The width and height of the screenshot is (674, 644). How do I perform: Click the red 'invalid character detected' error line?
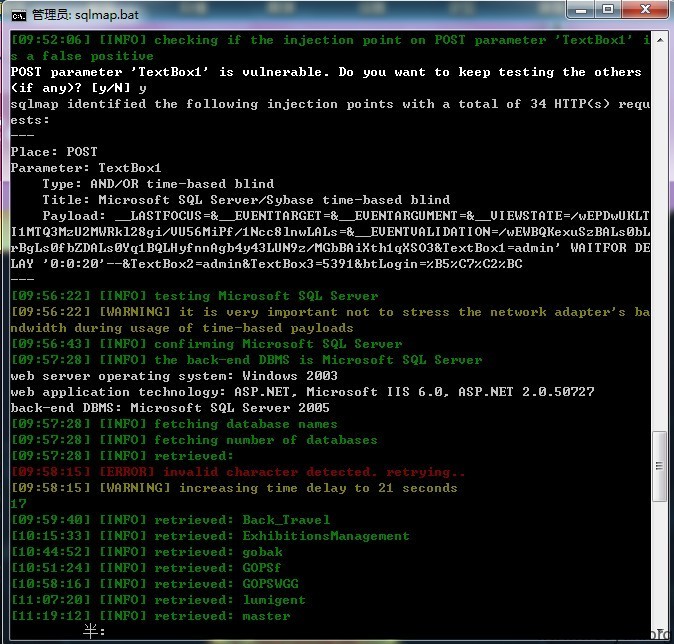pos(238,472)
